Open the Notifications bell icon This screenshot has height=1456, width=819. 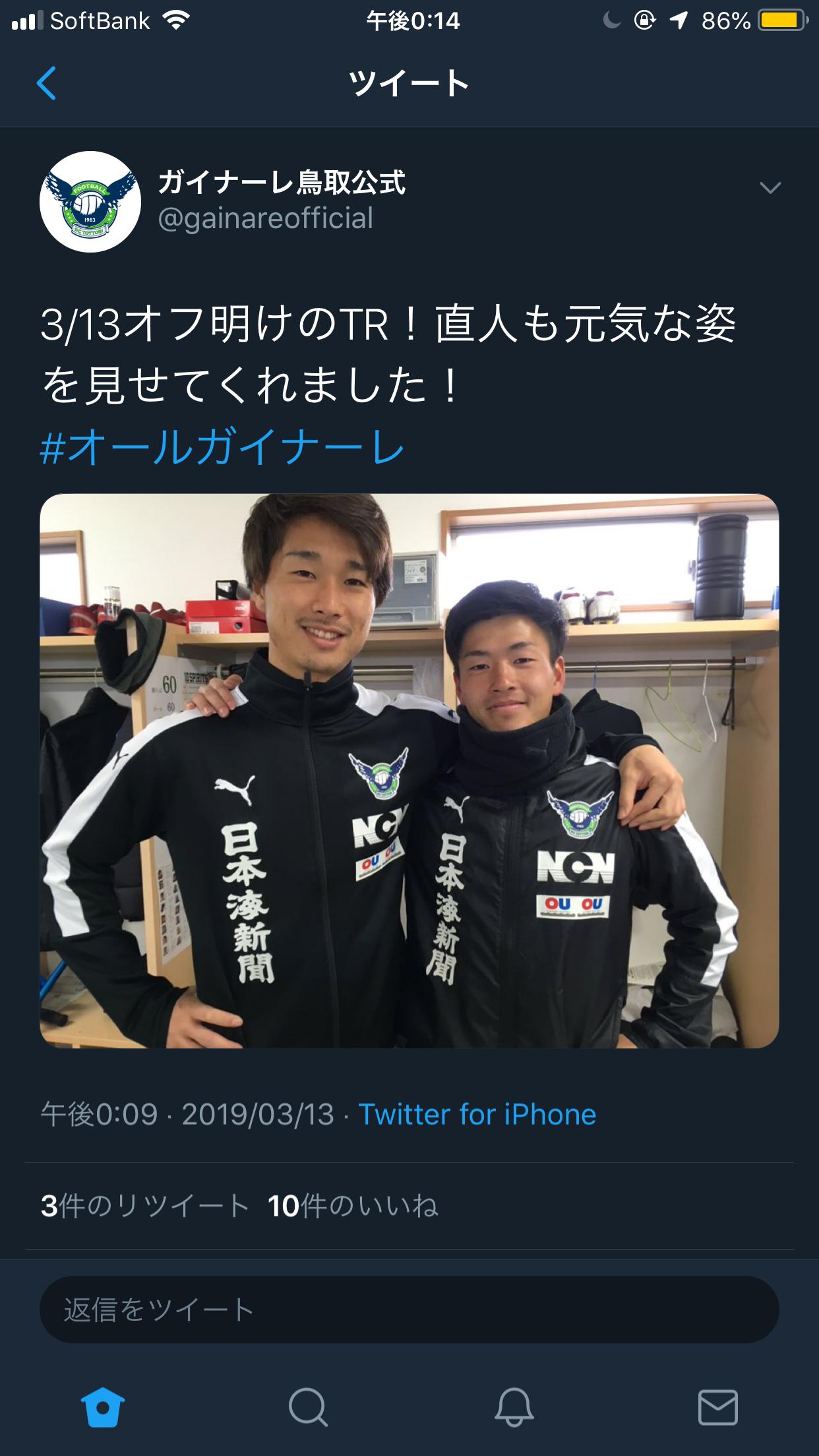pyautogui.click(x=514, y=1407)
